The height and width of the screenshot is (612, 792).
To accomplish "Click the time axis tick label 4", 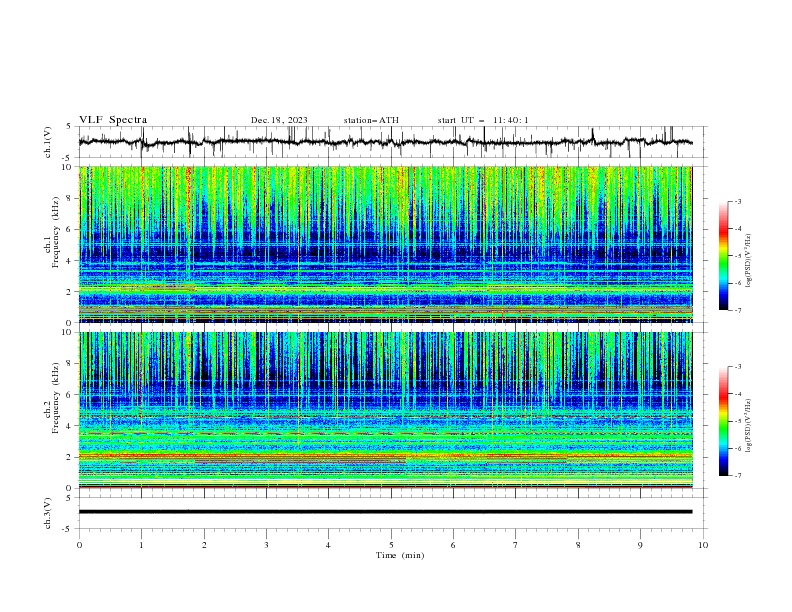I will point(329,545).
